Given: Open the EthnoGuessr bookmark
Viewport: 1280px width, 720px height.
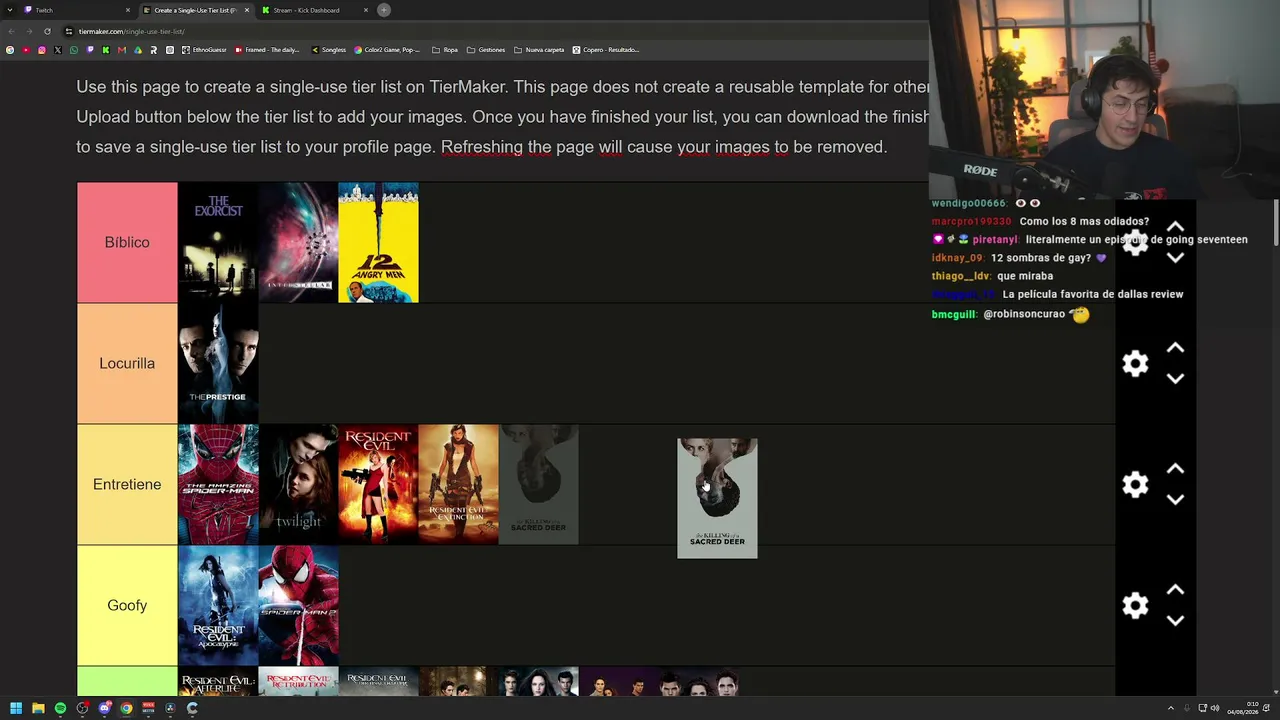Looking at the screenshot, I should click(x=204, y=50).
